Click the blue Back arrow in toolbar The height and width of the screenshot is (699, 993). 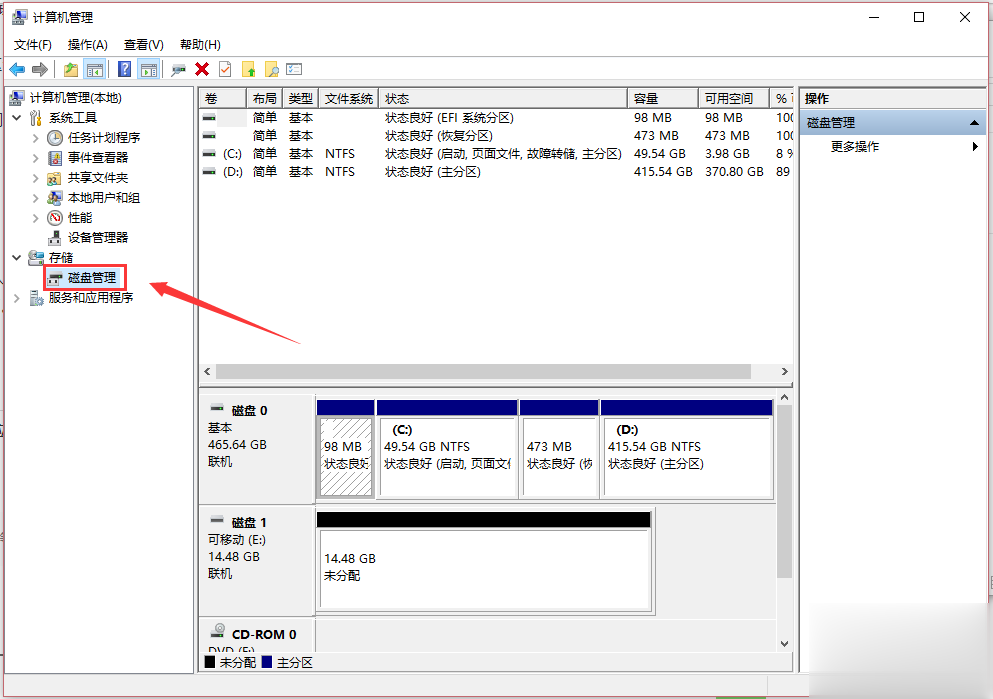17,69
